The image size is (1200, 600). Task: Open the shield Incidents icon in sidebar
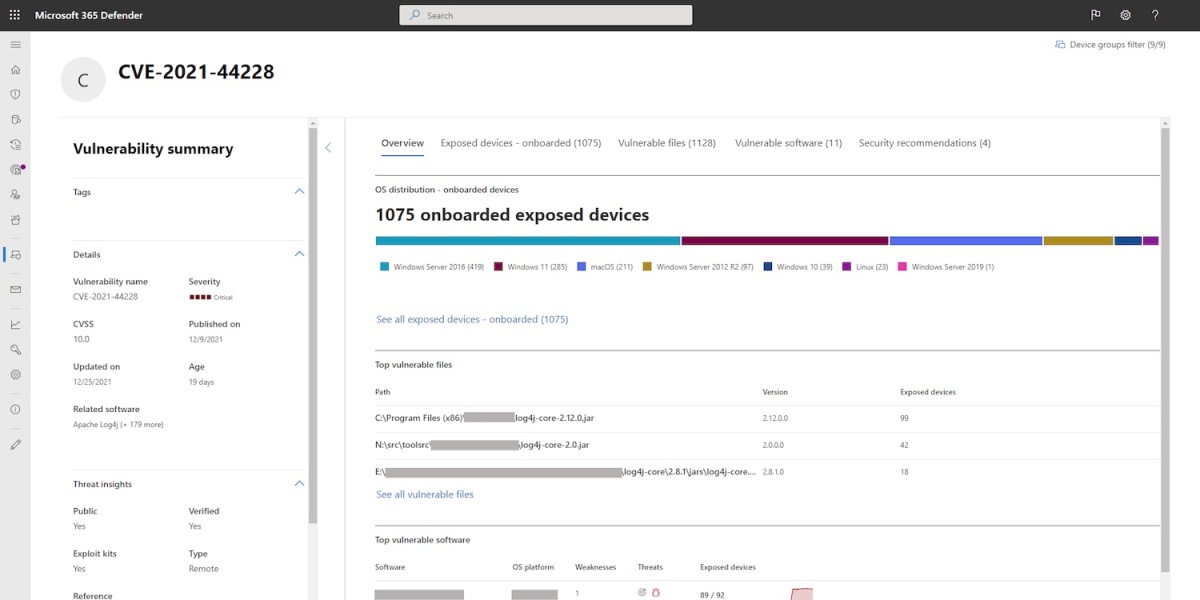click(15, 94)
